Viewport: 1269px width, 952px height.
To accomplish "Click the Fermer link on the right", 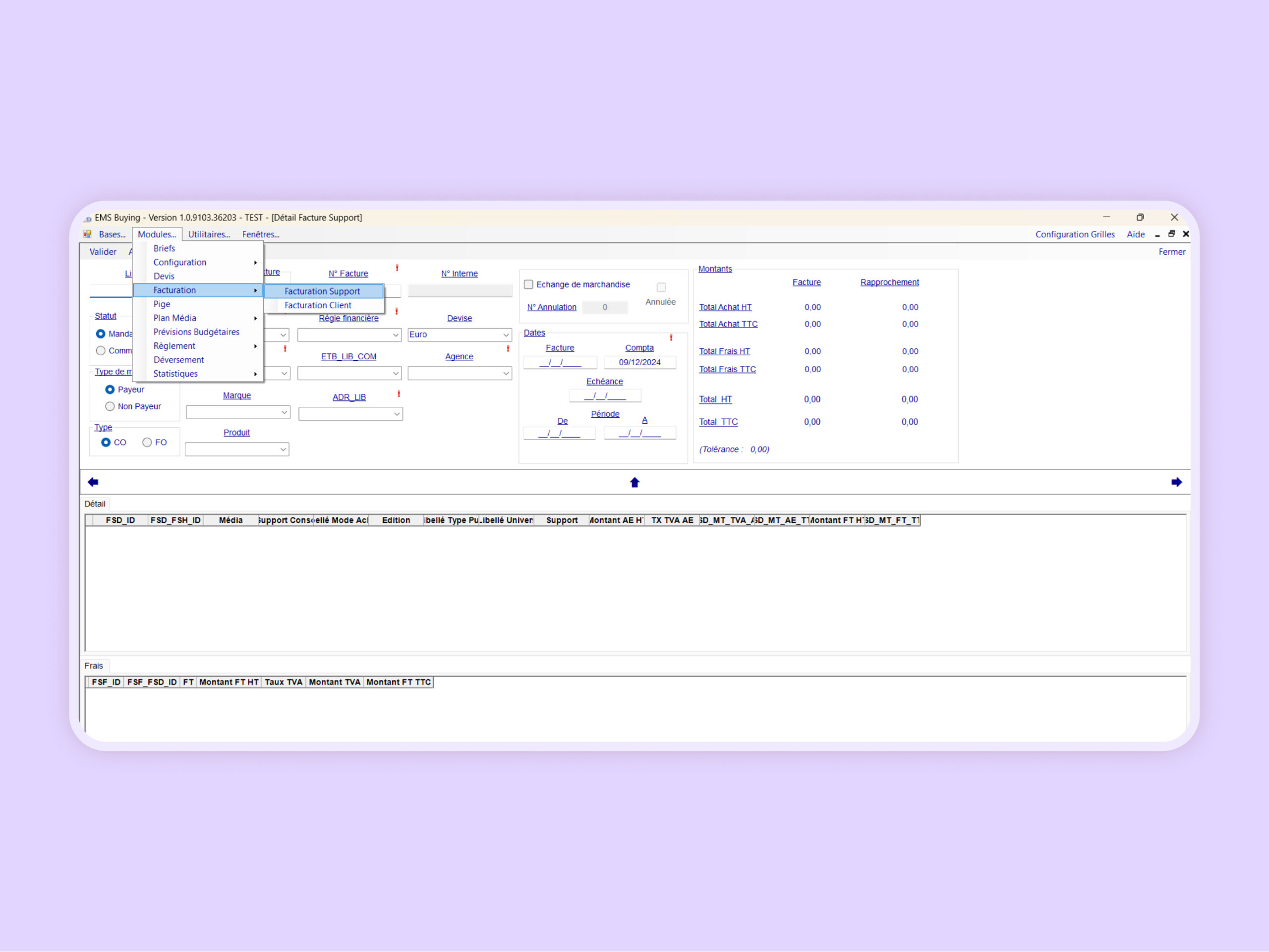I will pos(1171,251).
